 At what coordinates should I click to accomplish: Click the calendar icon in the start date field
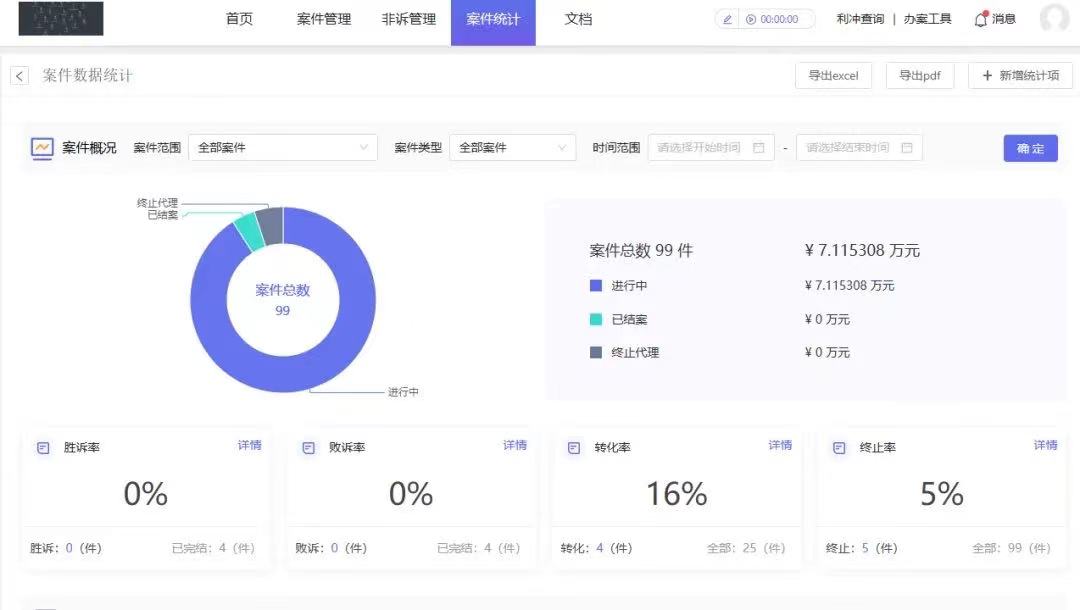click(758, 148)
